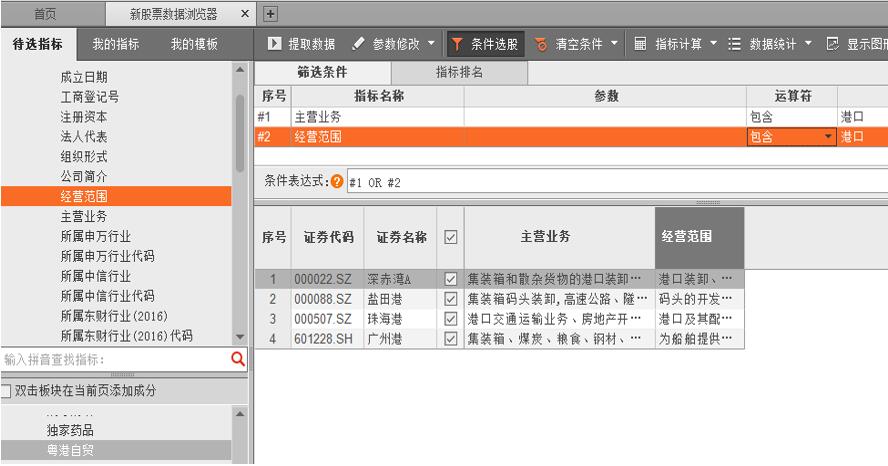Click the 清空条件 clear filter icon
Image resolution: width=888 pixels, height=466 pixels.
coord(541,44)
